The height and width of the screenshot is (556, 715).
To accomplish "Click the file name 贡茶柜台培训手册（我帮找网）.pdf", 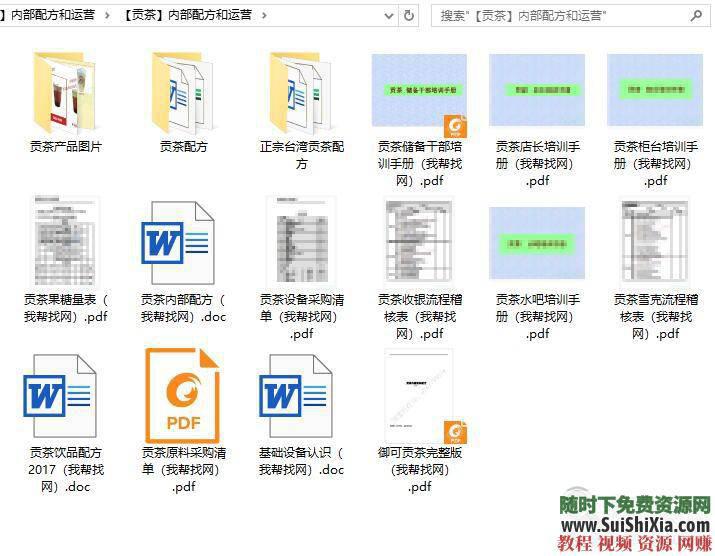I will click(x=656, y=164).
